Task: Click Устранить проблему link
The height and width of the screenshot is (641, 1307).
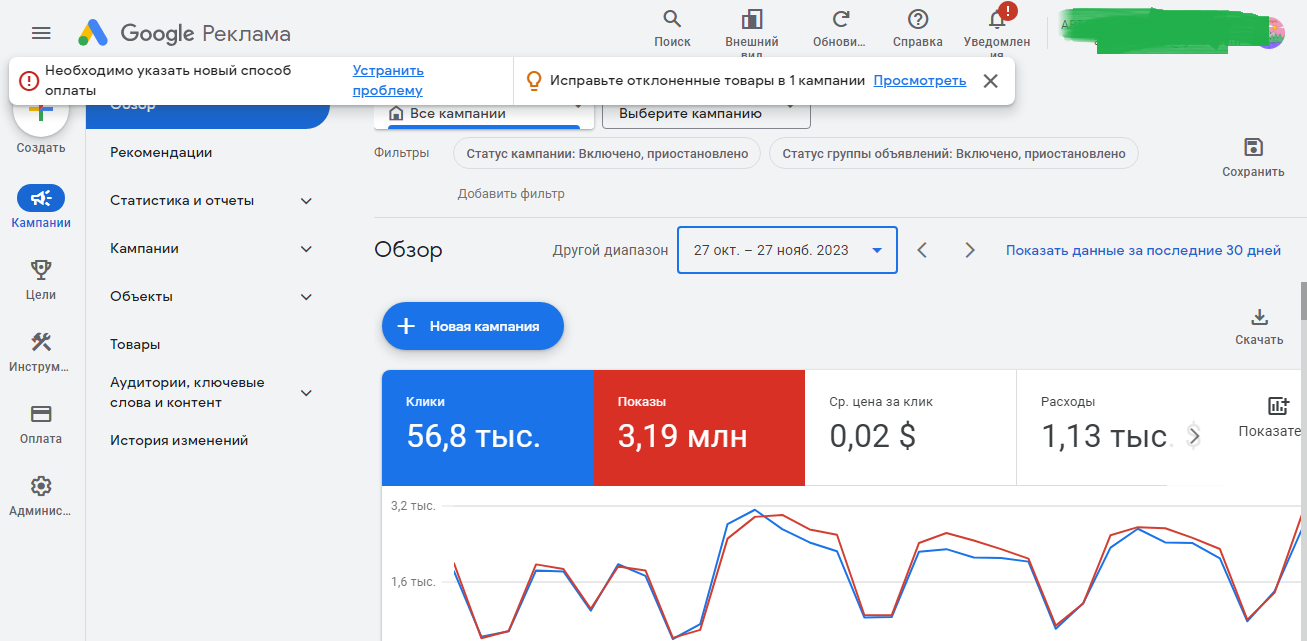Action: tap(388, 81)
